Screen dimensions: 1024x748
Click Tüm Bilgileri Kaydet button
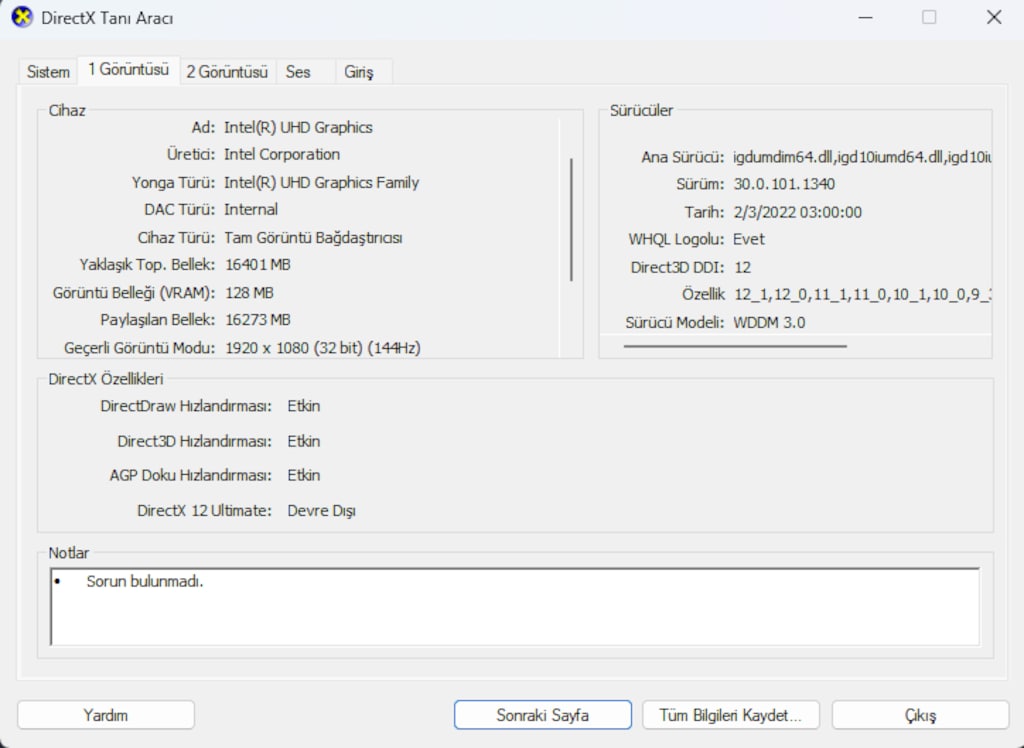coord(731,715)
